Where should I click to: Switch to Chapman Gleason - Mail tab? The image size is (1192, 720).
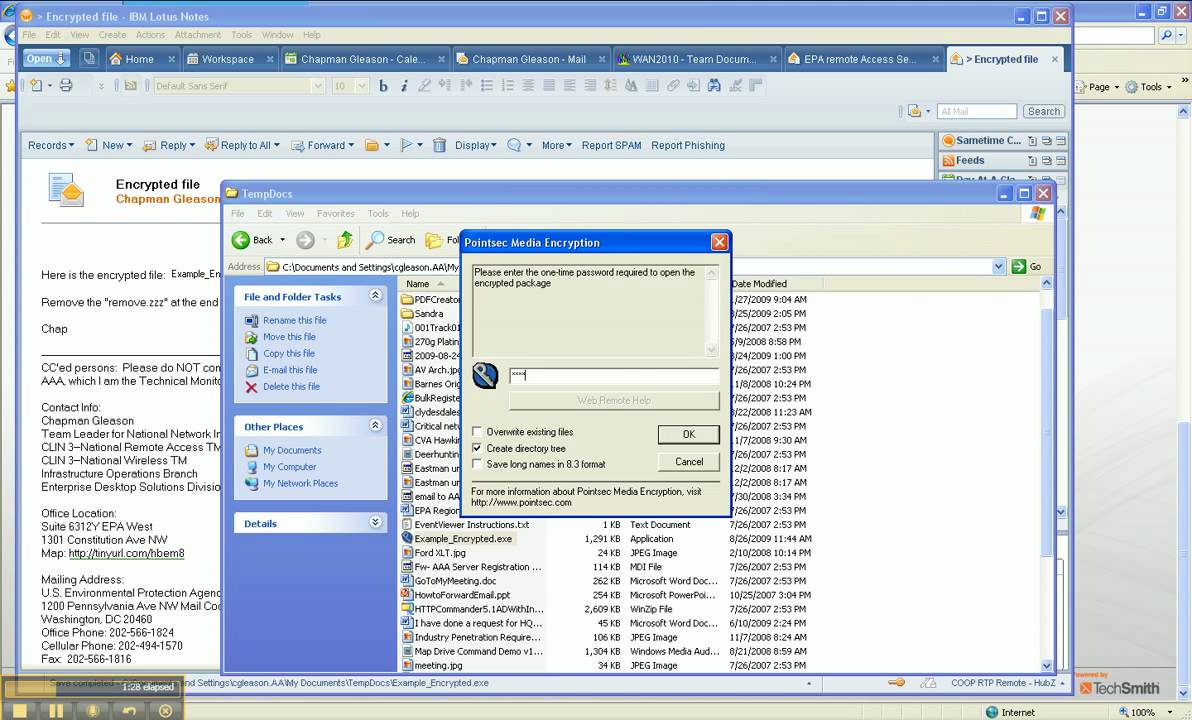pos(529,59)
